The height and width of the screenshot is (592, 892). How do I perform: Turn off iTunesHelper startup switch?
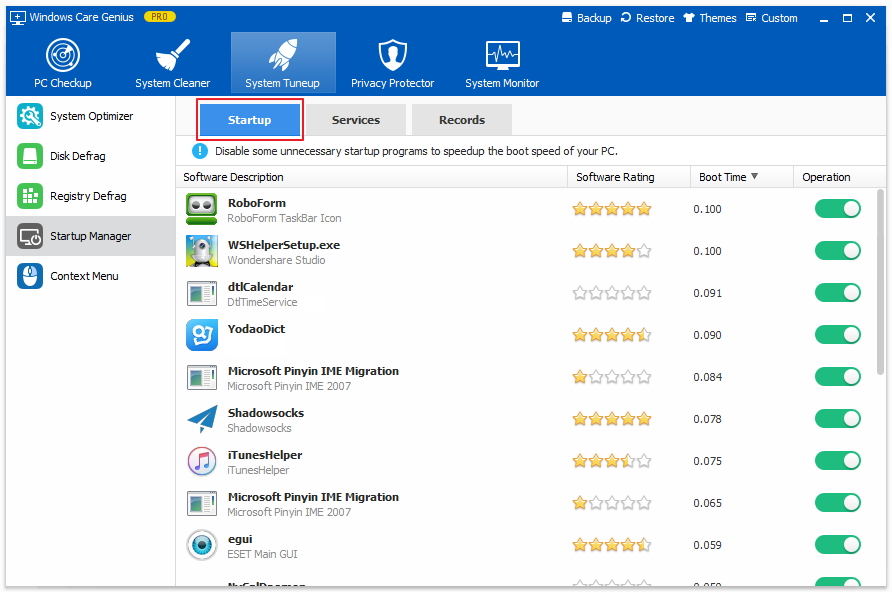pos(837,461)
